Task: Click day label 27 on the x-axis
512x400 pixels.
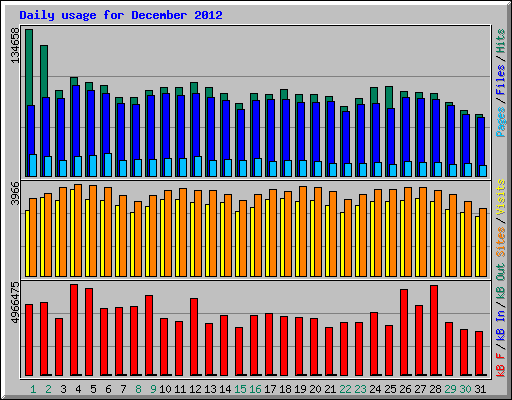Action: (x=420, y=389)
